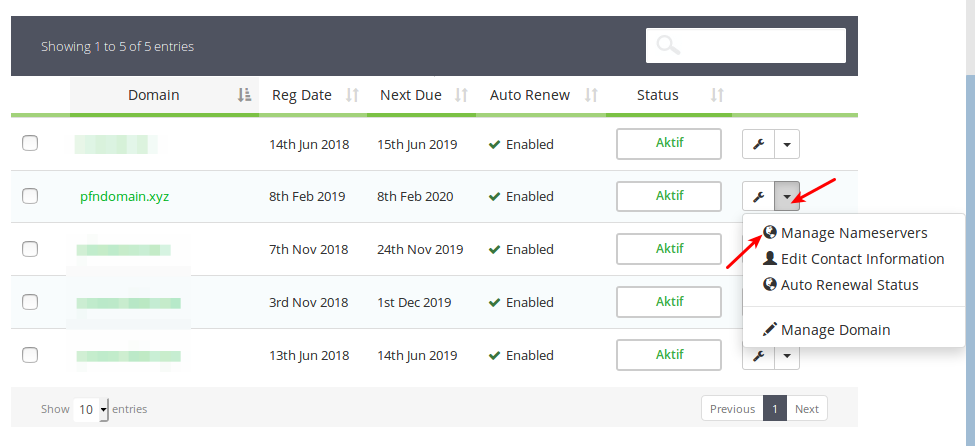Collapse dropdown arrow in pfndomain.xyz row

coord(787,197)
